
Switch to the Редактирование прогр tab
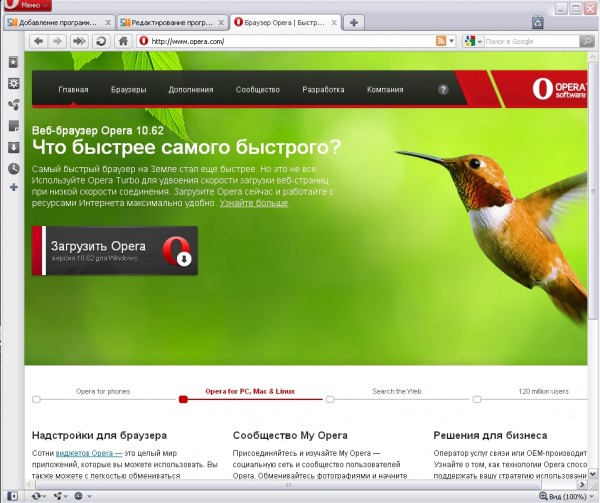coord(172,23)
